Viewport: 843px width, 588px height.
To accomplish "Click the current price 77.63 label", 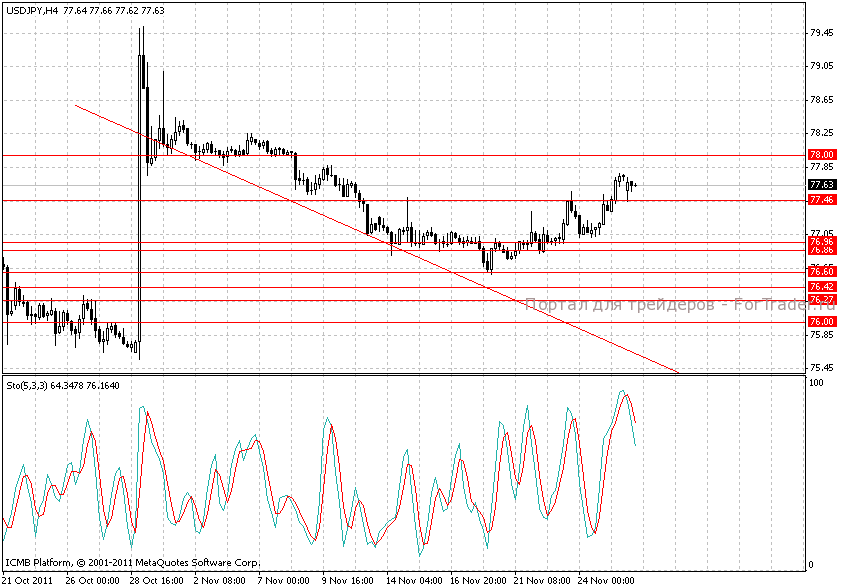I will coord(821,185).
